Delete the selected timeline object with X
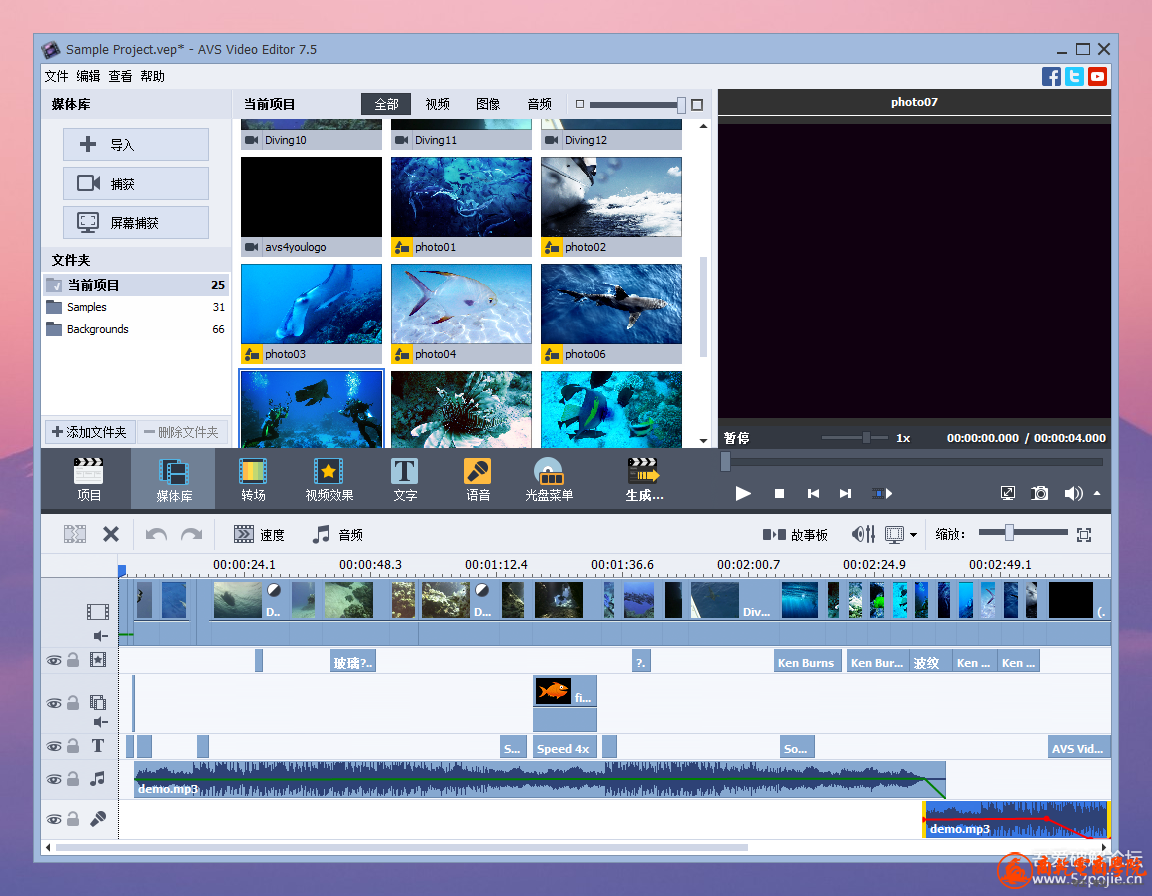 point(111,534)
